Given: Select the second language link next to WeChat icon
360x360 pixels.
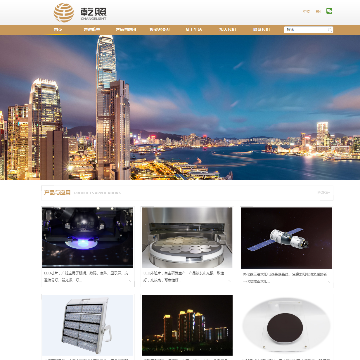Looking at the screenshot, I should (x=318, y=11).
